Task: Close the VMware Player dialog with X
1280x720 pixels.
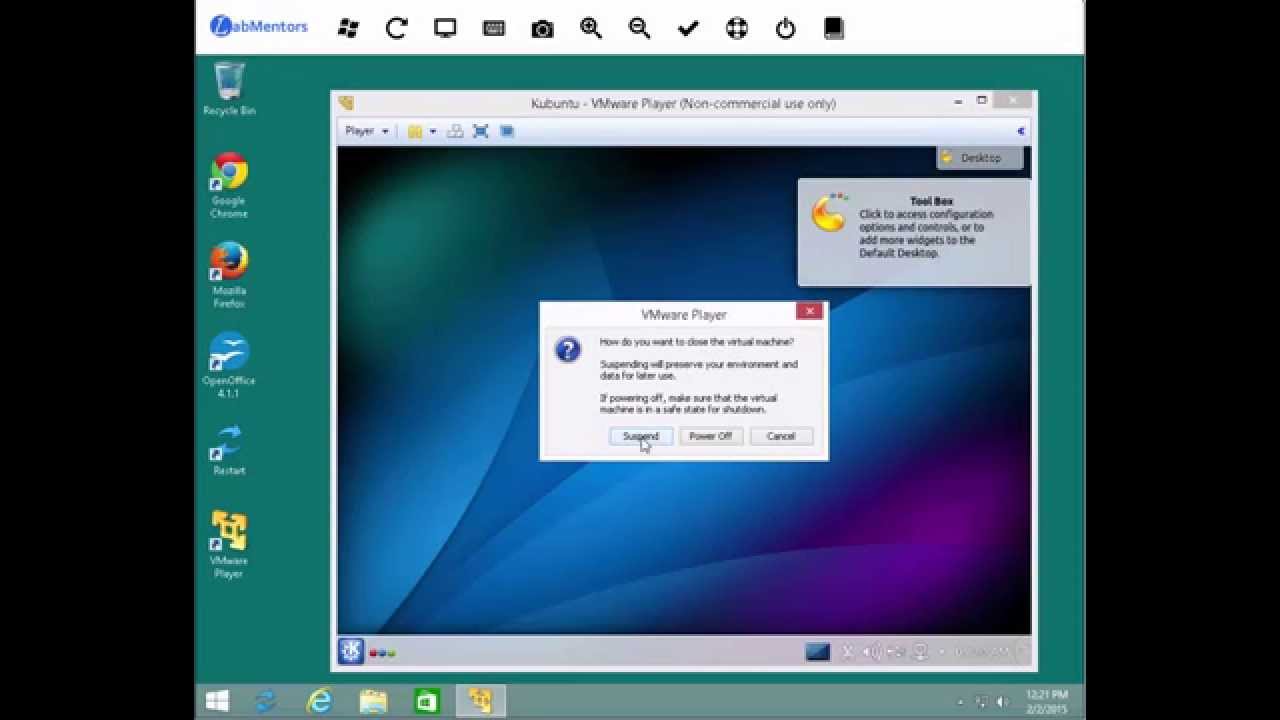Action: coord(810,311)
